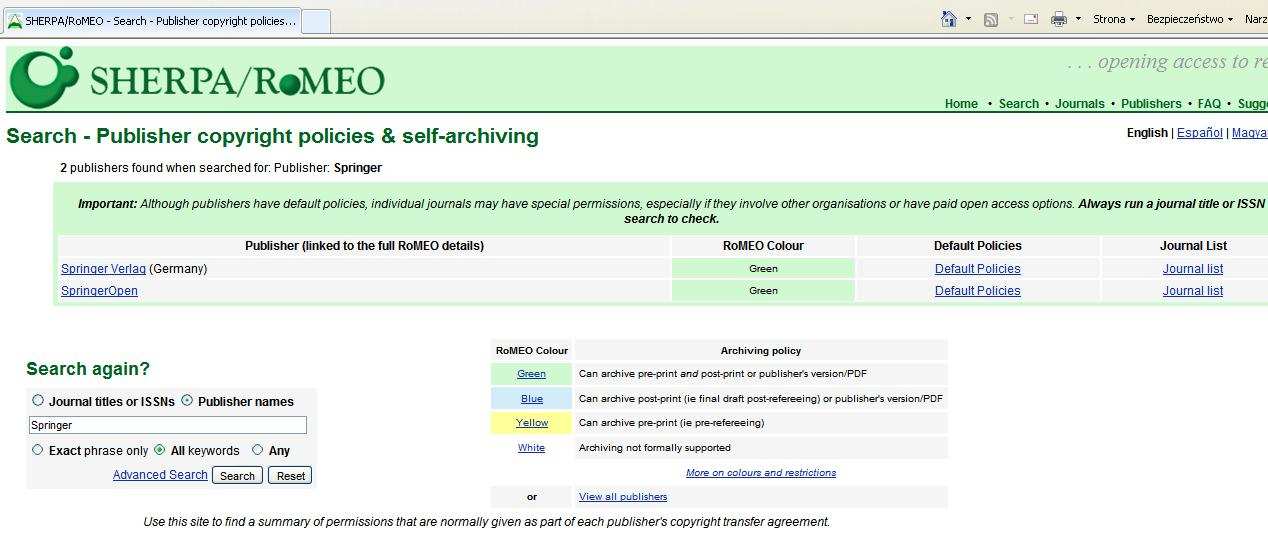Open SpringerOpen publisher details
The width and height of the screenshot is (1268, 533).
click(x=99, y=291)
